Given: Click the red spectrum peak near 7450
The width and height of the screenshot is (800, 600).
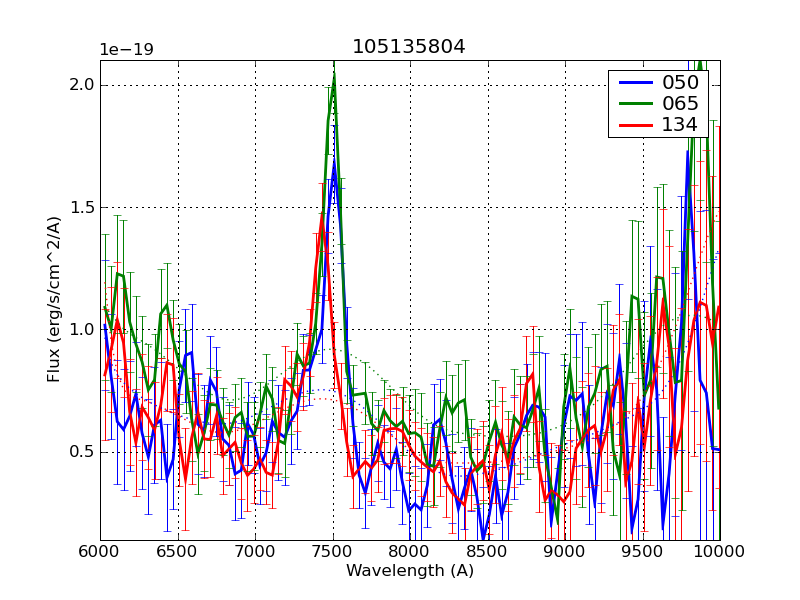Looking at the screenshot, I should click(322, 216).
